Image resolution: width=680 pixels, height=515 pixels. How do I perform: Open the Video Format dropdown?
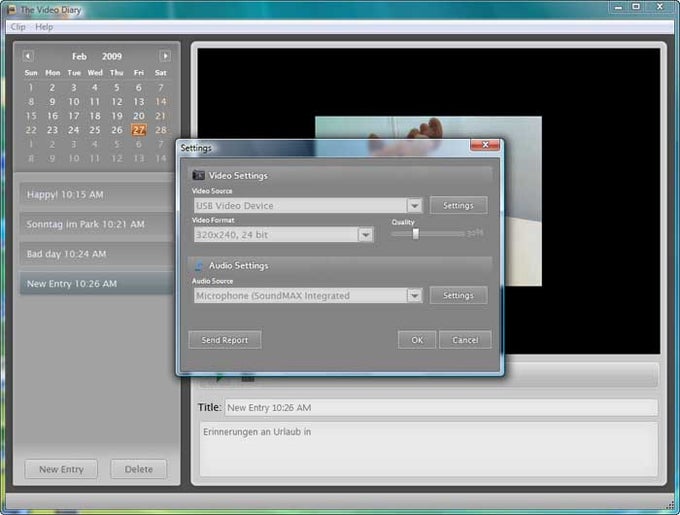(365, 235)
